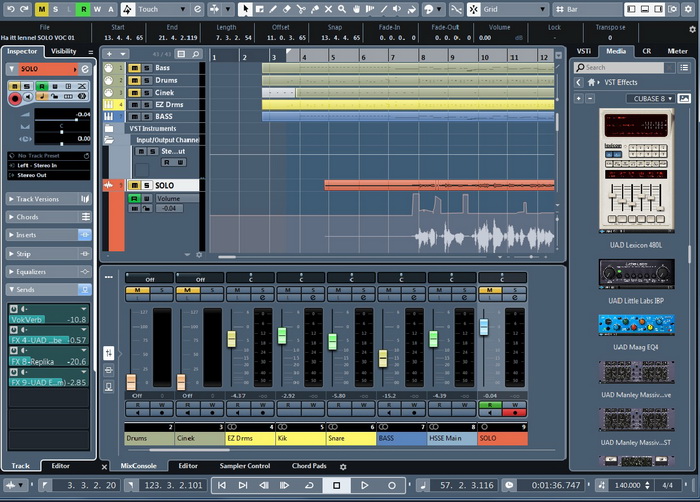Open the CUBASE 8 filter dropdown
This screenshot has height=502, width=700.
pyautogui.click(x=650, y=99)
